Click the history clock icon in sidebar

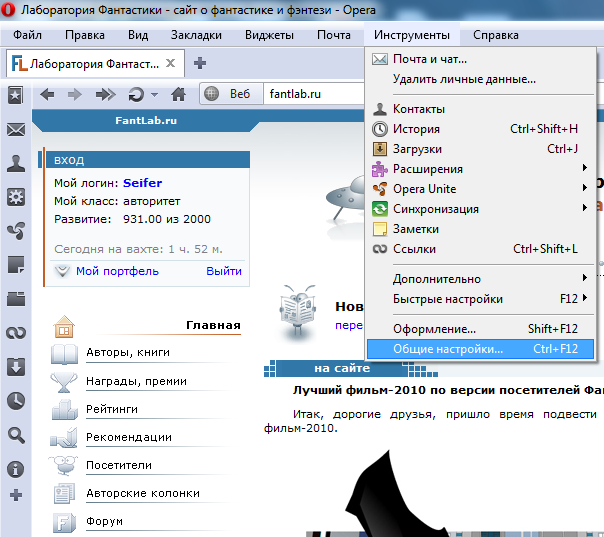tap(15, 400)
